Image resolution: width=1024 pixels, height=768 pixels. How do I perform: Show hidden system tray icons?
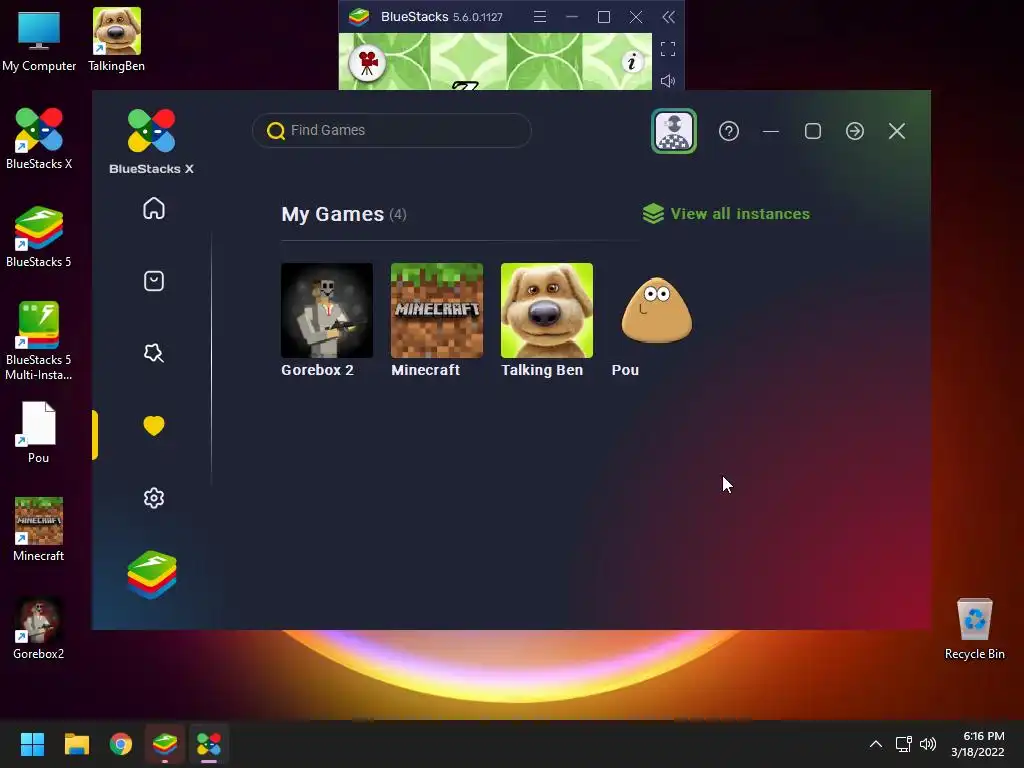tap(876, 744)
